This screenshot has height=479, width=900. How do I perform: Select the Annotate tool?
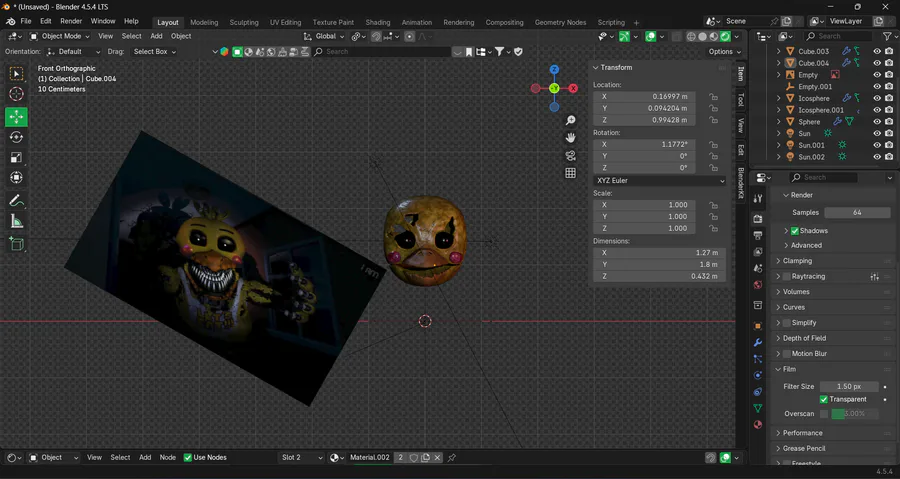[x=16, y=201]
